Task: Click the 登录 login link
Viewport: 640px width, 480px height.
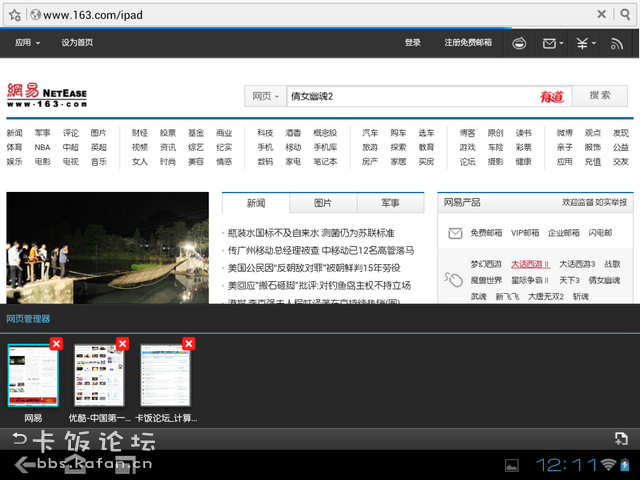Action: coord(412,42)
